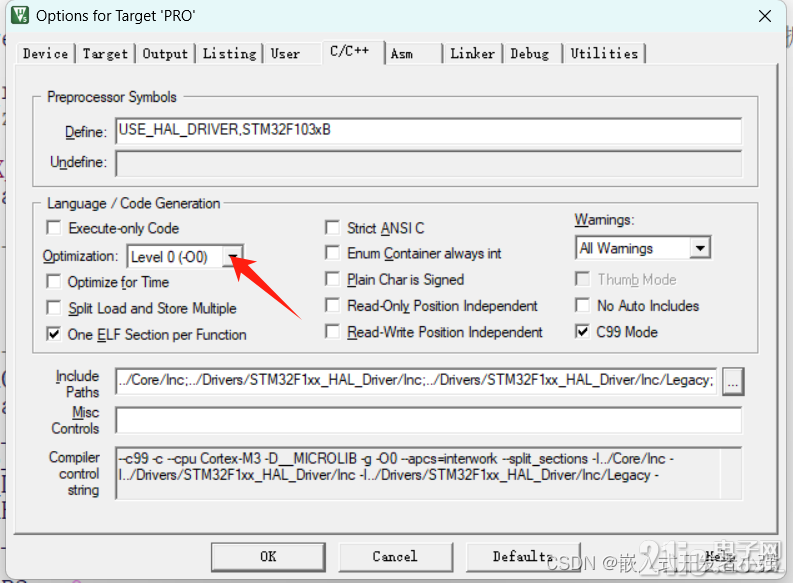The width and height of the screenshot is (793, 583).
Task: Click the Include Paths field
Action: click(x=416, y=381)
